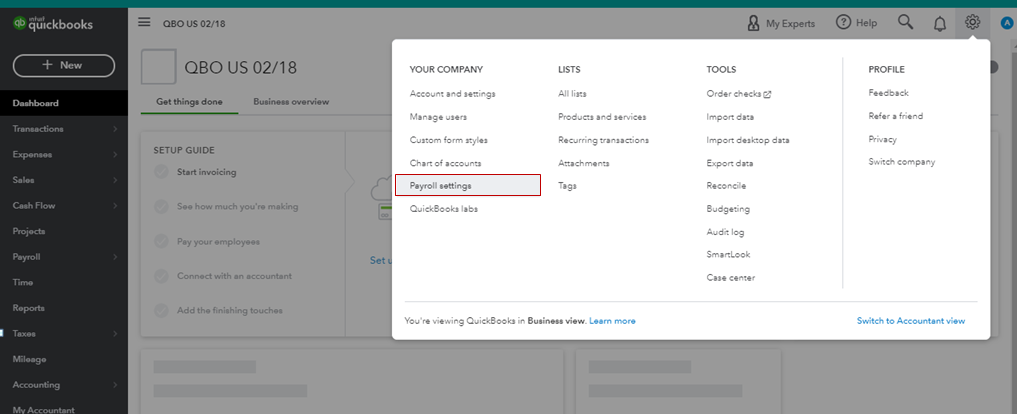Switch to Business overview tab

pos(291,102)
